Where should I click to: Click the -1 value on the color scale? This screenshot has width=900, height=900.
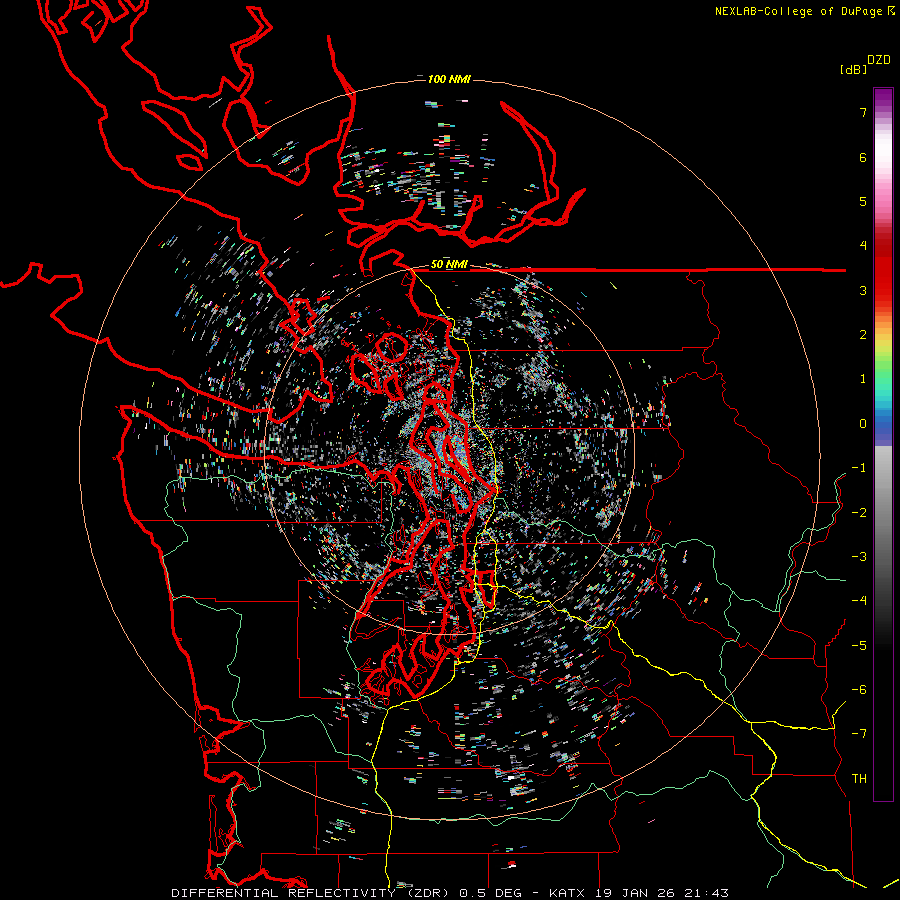[859, 468]
